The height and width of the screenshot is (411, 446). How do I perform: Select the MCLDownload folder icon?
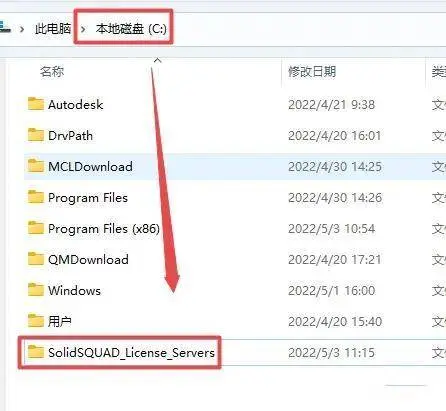(x=36, y=166)
